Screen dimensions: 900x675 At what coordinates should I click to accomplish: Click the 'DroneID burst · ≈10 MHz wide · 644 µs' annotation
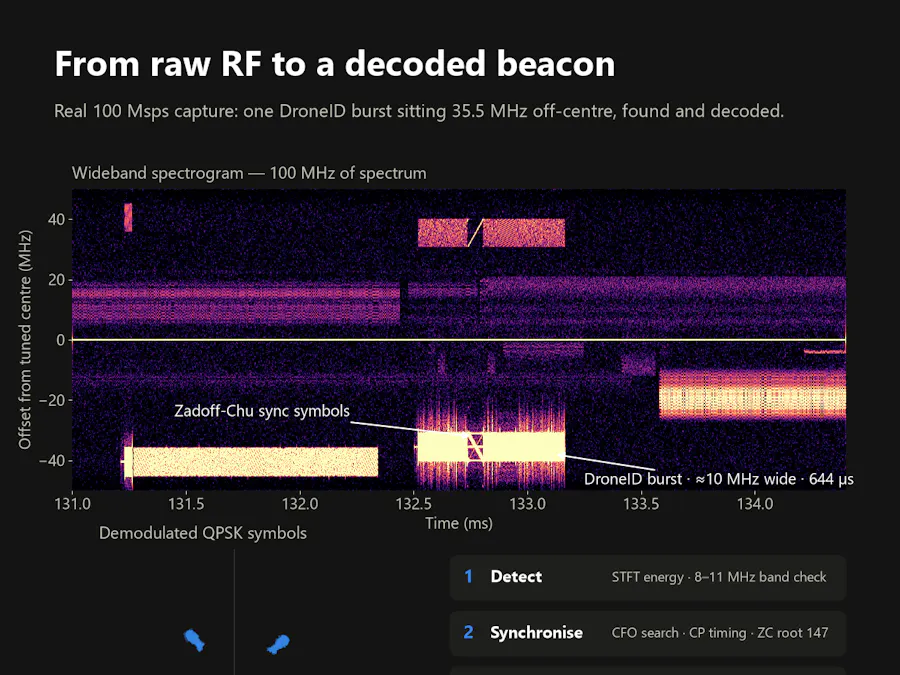719,479
